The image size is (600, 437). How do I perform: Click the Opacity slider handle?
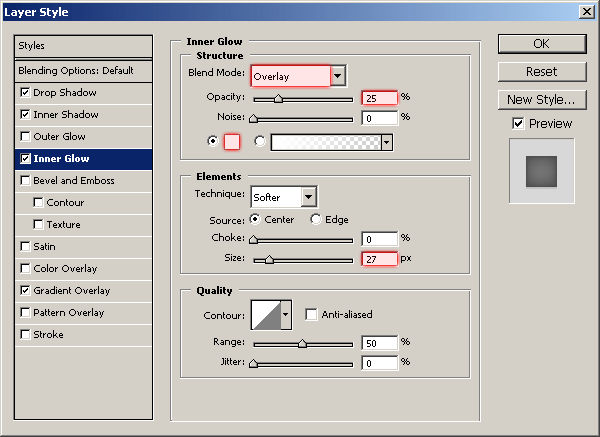point(278,99)
